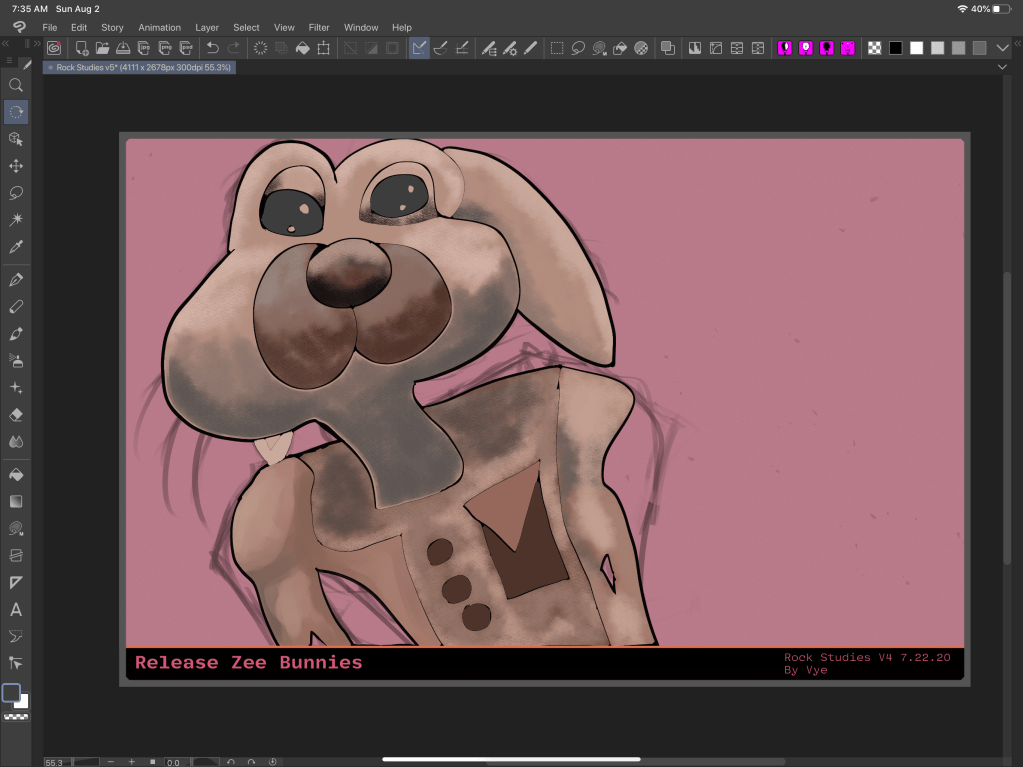Select the Zoom tool in the sidebar
Viewport: 1023px width, 767px height.
(16, 85)
